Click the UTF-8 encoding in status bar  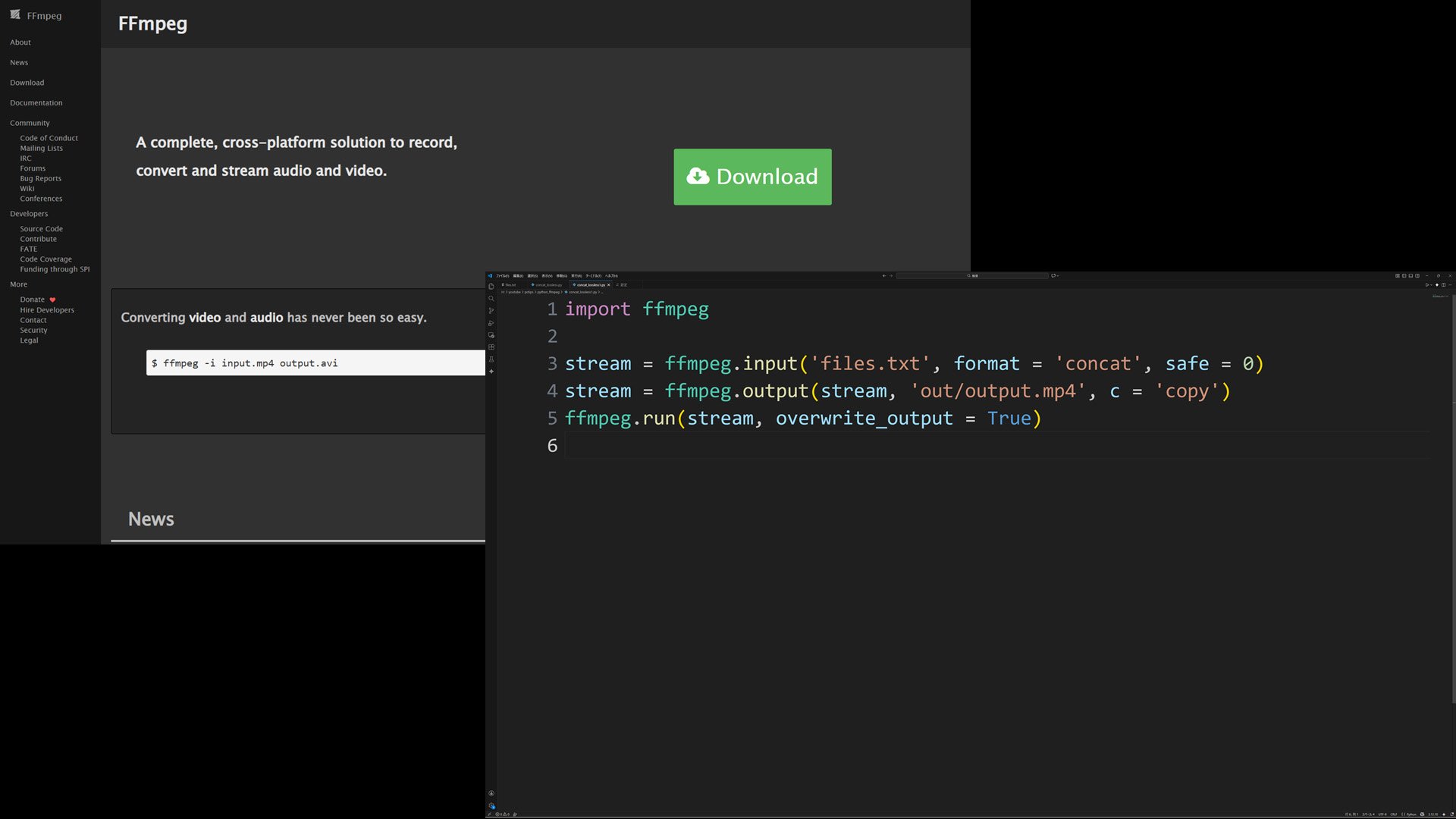1382,814
